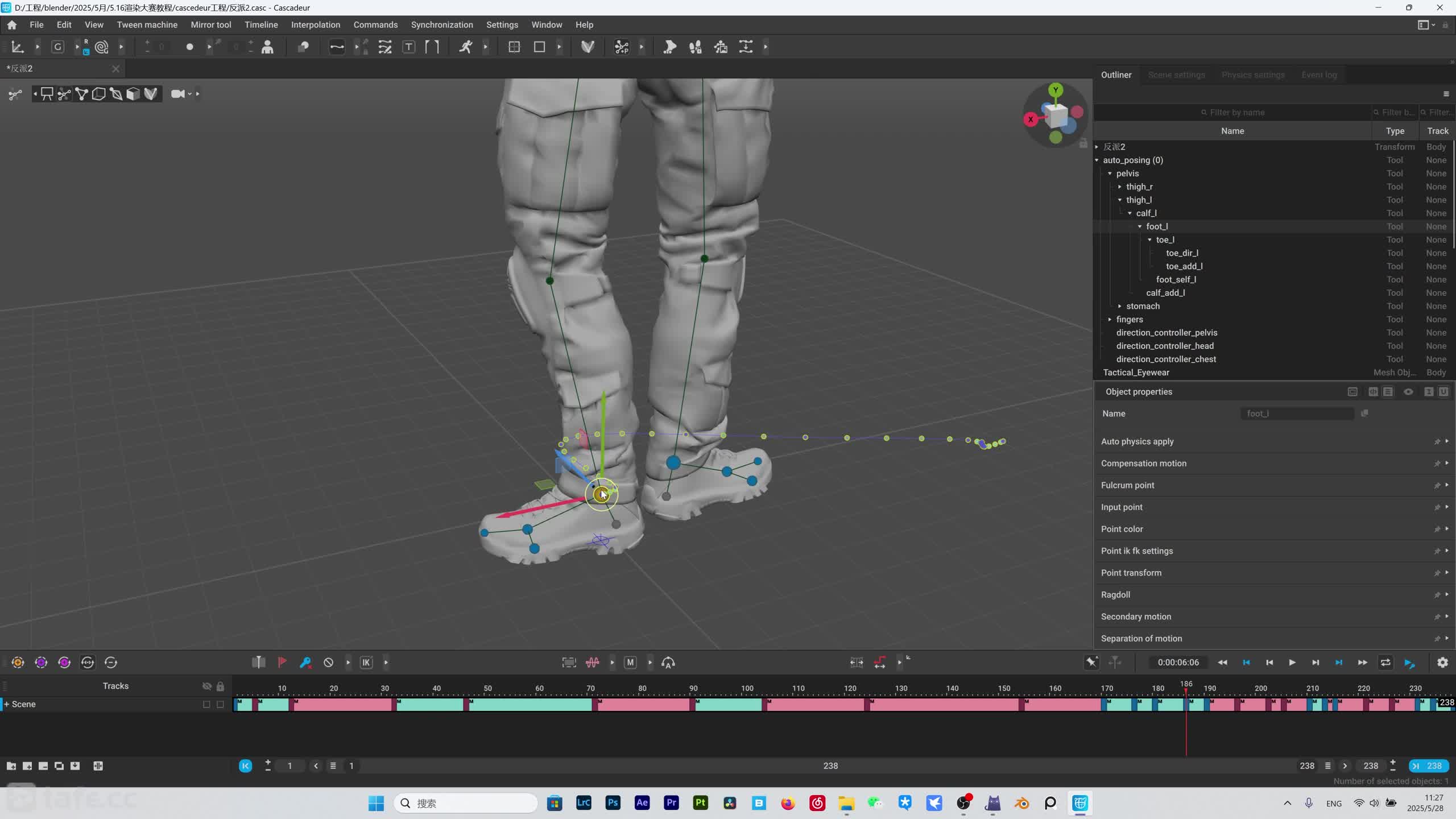Toggle loop playback on timeline
The width and height of the screenshot is (1456, 819).
[x=1385, y=663]
